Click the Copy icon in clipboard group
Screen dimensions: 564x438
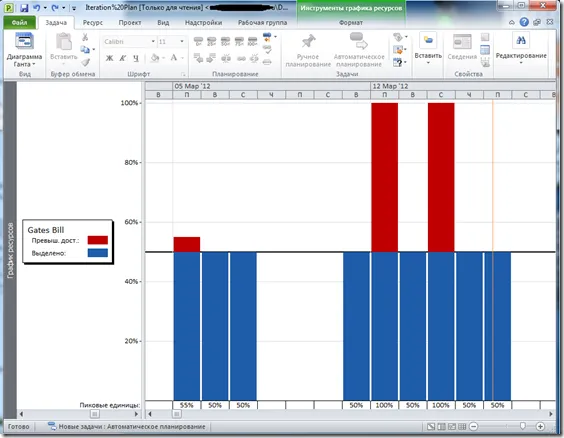coord(85,49)
